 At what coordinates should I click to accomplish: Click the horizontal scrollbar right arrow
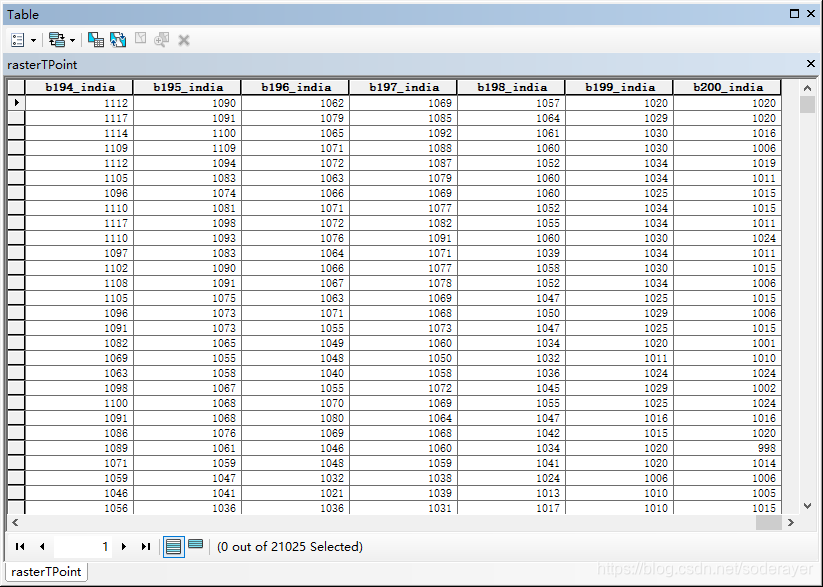pyautogui.click(x=790, y=522)
